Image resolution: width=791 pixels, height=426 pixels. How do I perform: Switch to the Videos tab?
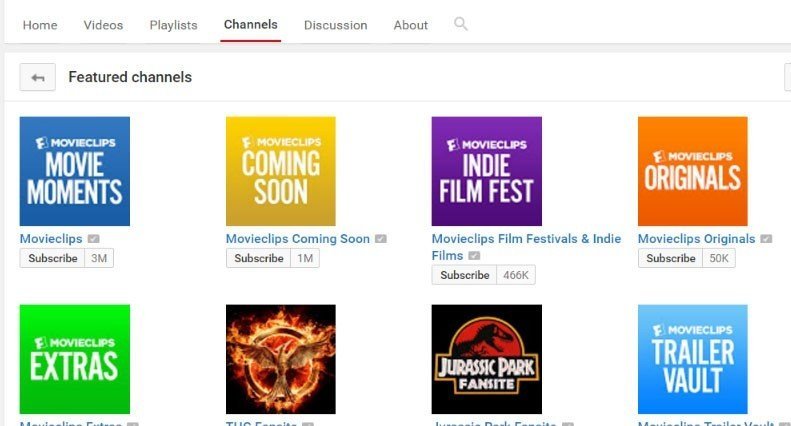point(103,25)
